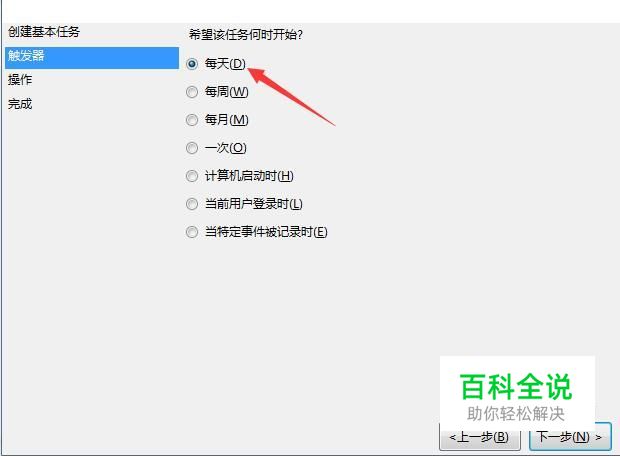Go to 创建基本任务 step in sidebar

[x=44, y=32]
